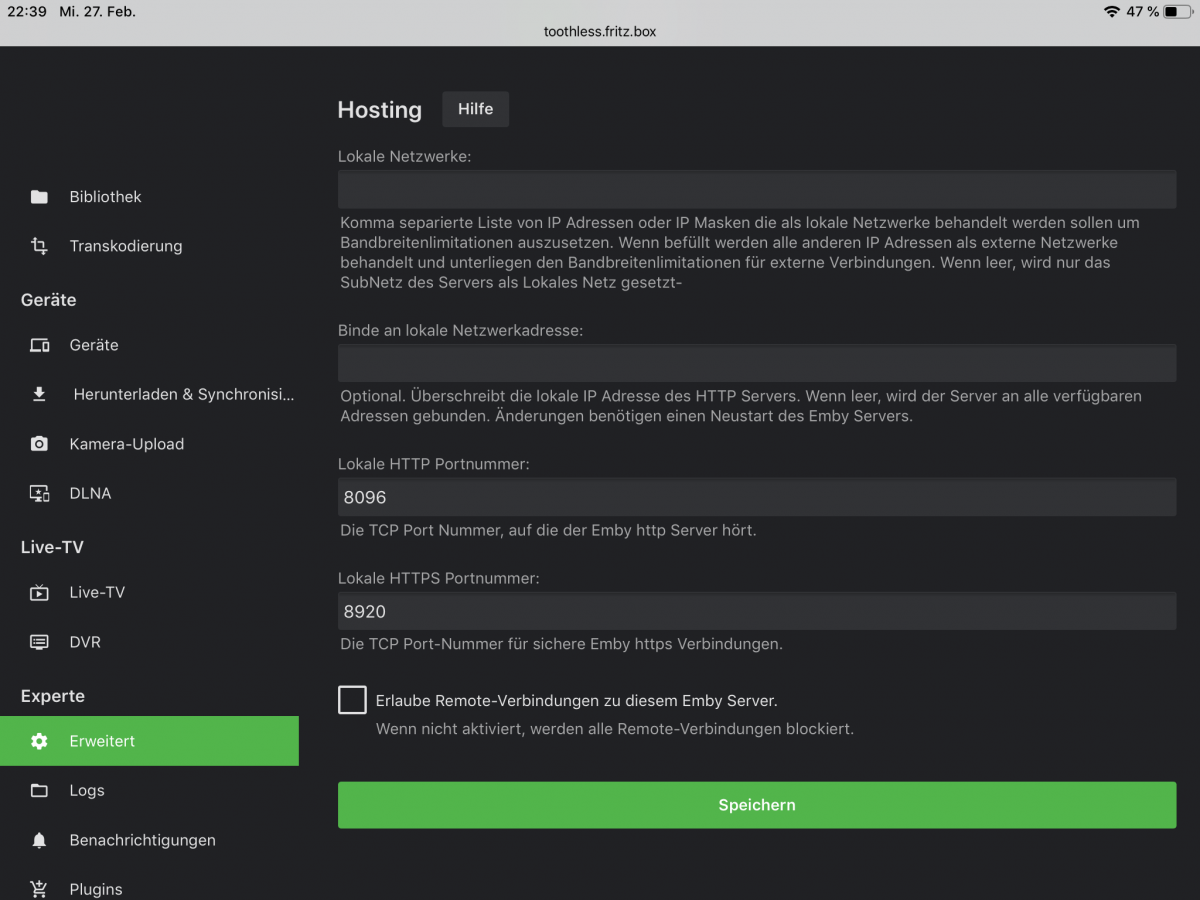Screen dimensions: 1200x900
Task: Edit the Lokale HTTP Portnummer field
Action: [x=756, y=497]
